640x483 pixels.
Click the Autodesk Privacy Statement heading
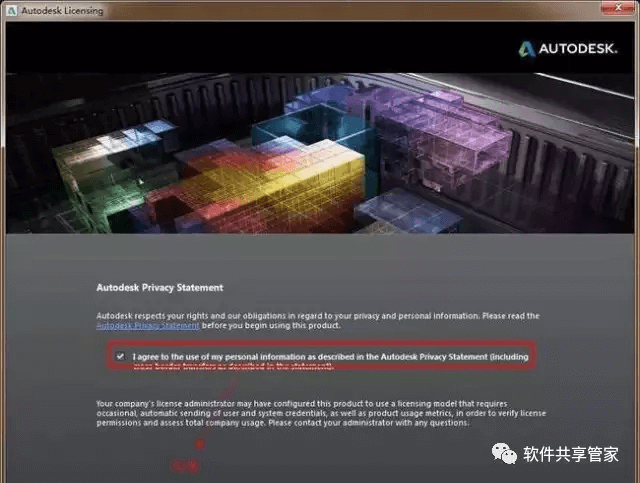[x=160, y=287]
